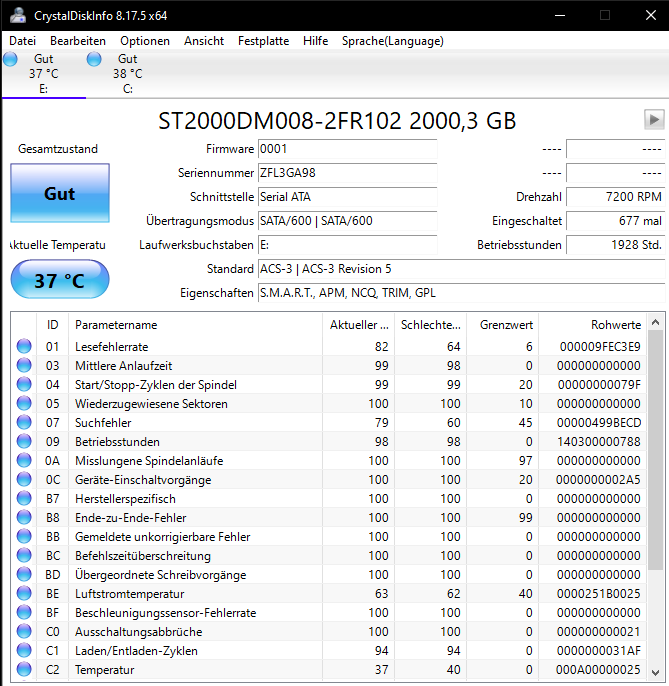The image size is (669, 686).
Task: Click the CrystalDiskInfo app icon in title bar
Action: pyautogui.click(x=18, y=15)
